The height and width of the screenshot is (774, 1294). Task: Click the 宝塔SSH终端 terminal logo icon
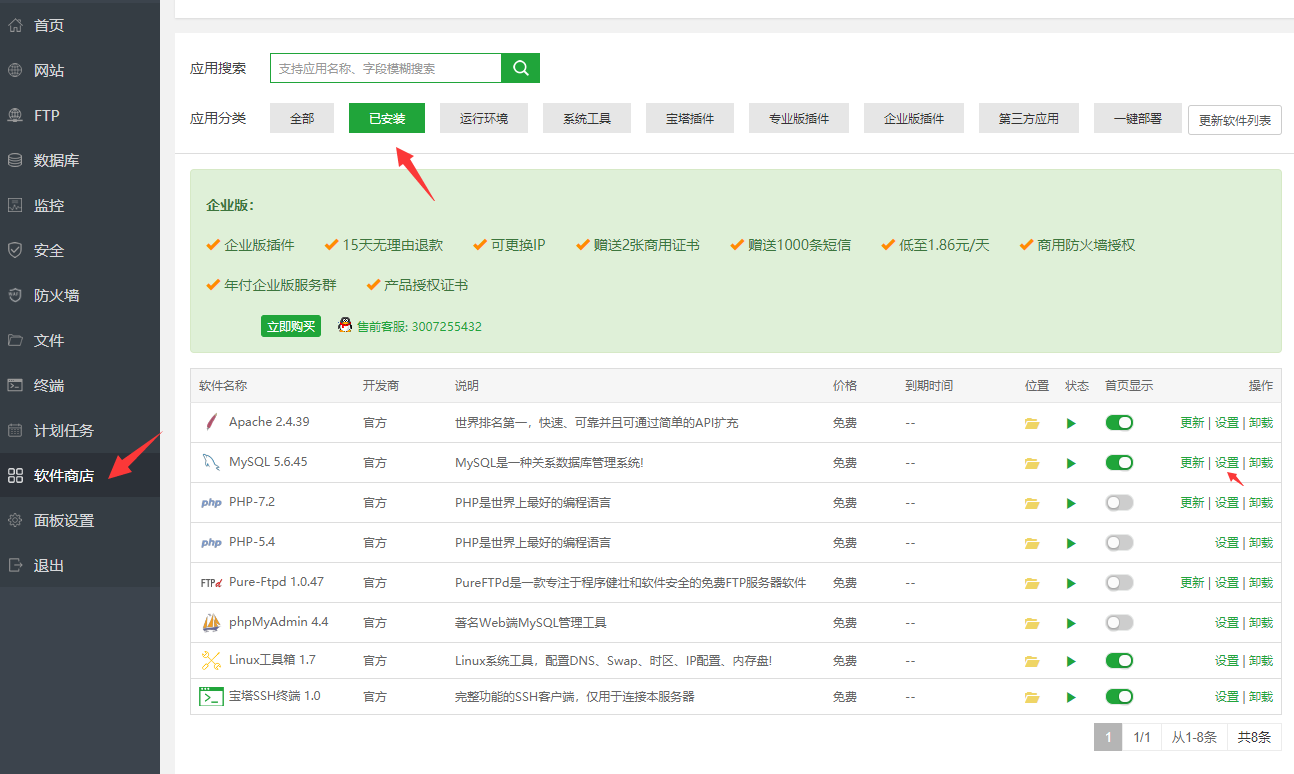211,696
